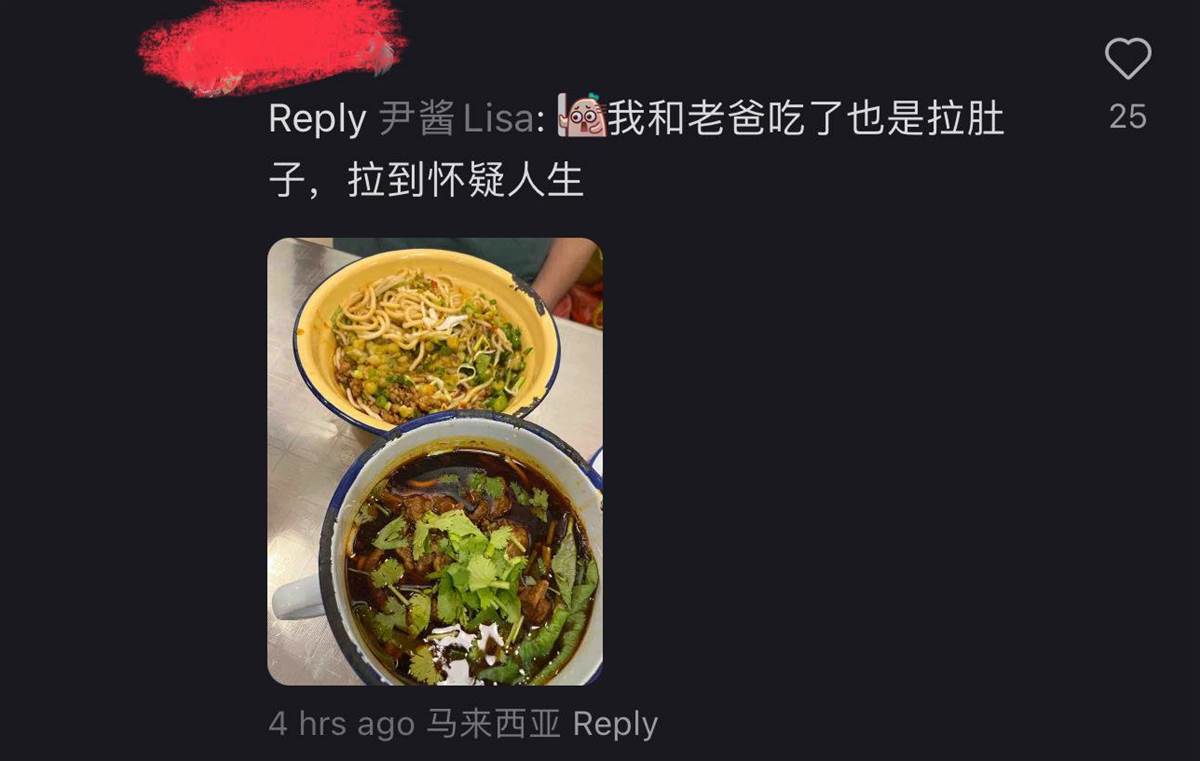This screenshot has height=761, width=1200.
Task: Tap the noodles with green scallions
Action: pos(428,342)
